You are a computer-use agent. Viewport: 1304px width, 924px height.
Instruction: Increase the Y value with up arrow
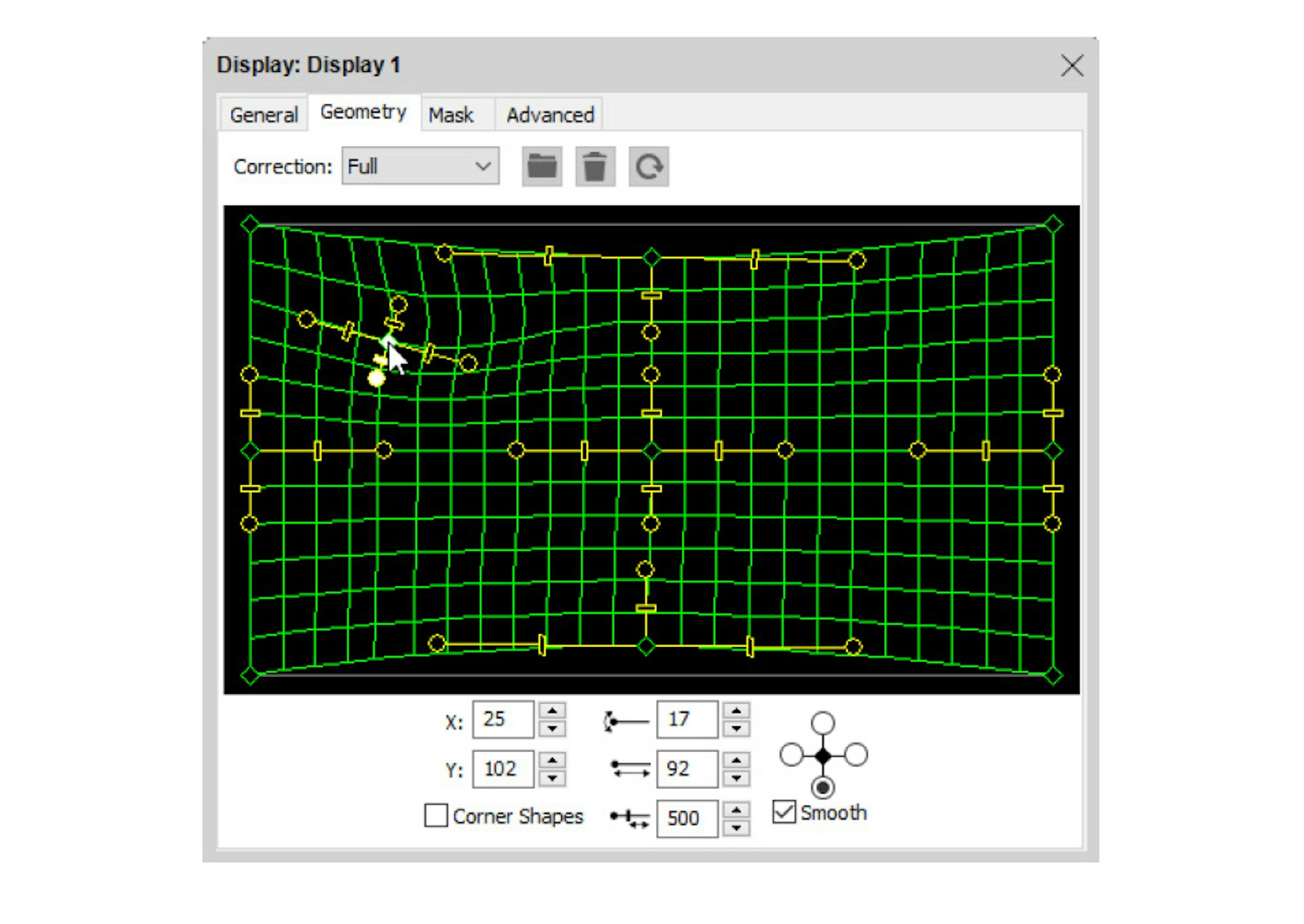click(552, 760)
